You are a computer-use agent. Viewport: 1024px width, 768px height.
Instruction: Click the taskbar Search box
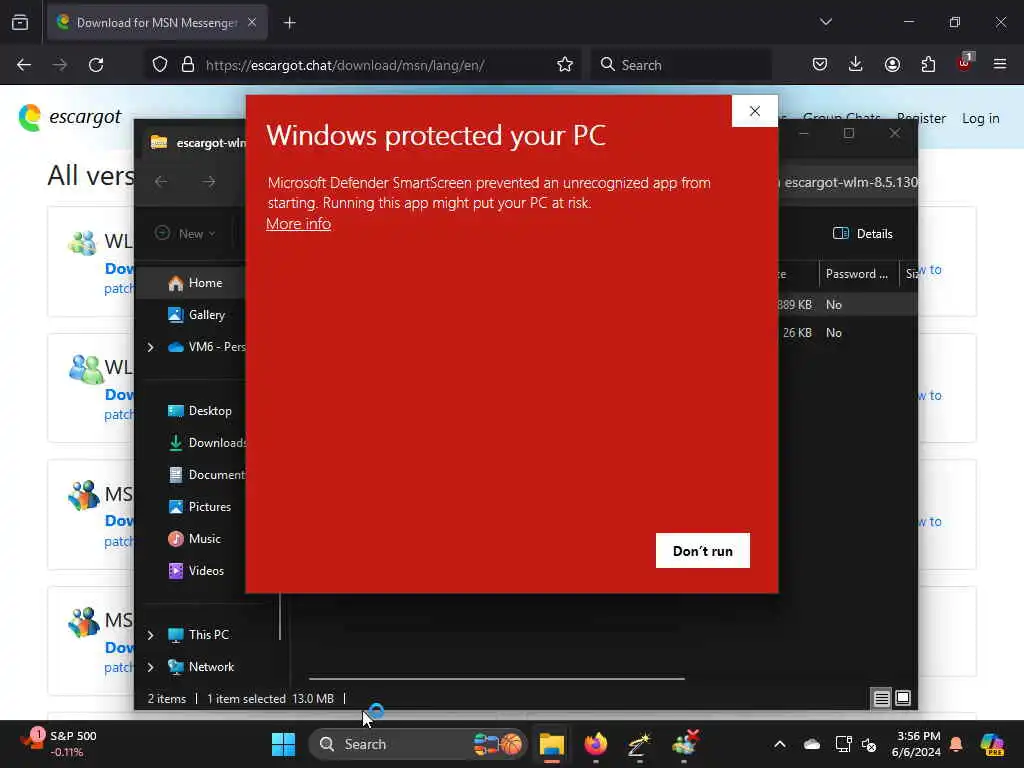coord(417,744)
